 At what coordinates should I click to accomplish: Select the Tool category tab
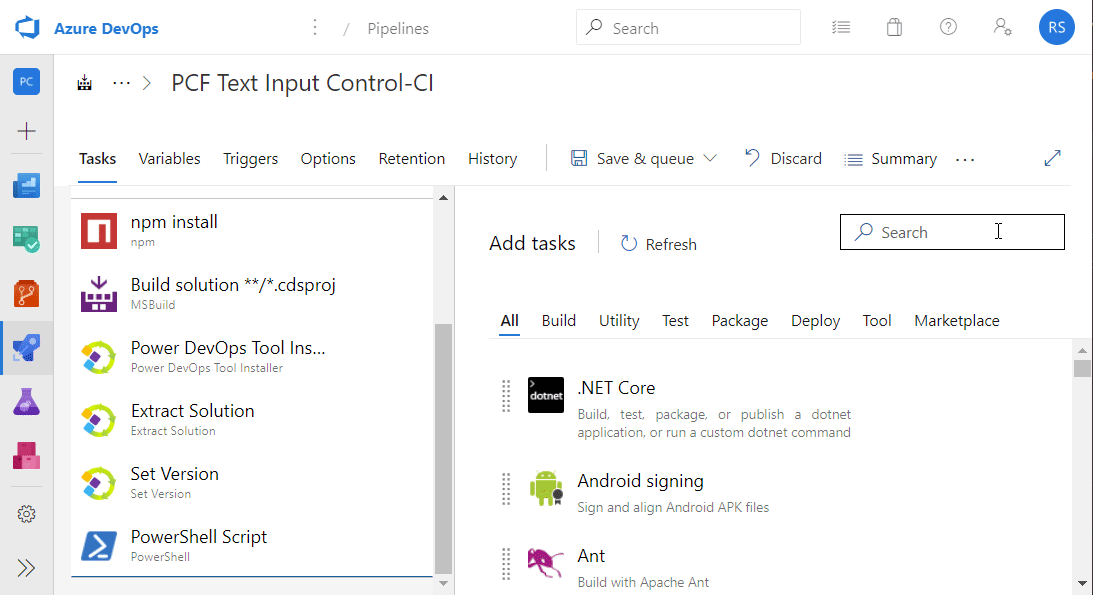(x=877, y=320)
